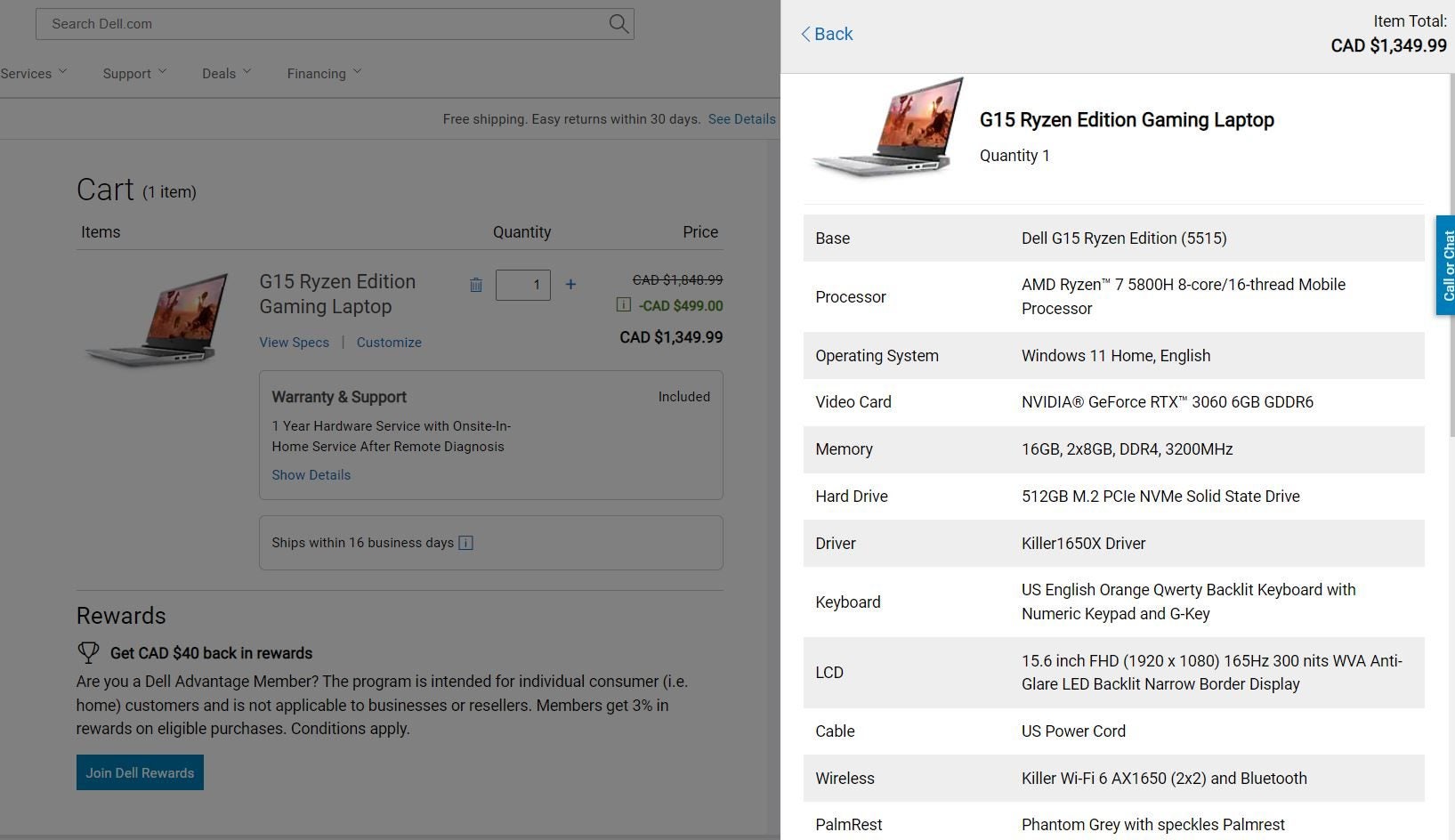This screenshot has width=1455, height=840.
Task: Click the Customize link
Action: coord(389,343)
